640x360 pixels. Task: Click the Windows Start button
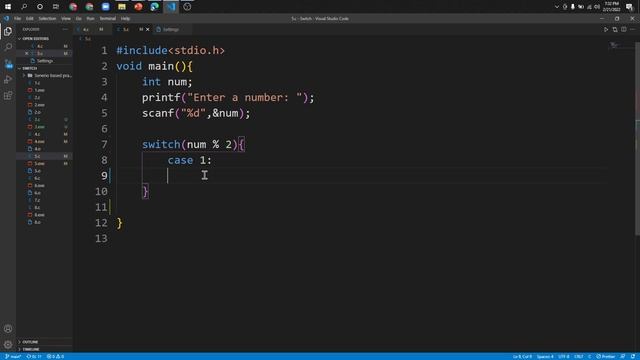pos(8,7)
